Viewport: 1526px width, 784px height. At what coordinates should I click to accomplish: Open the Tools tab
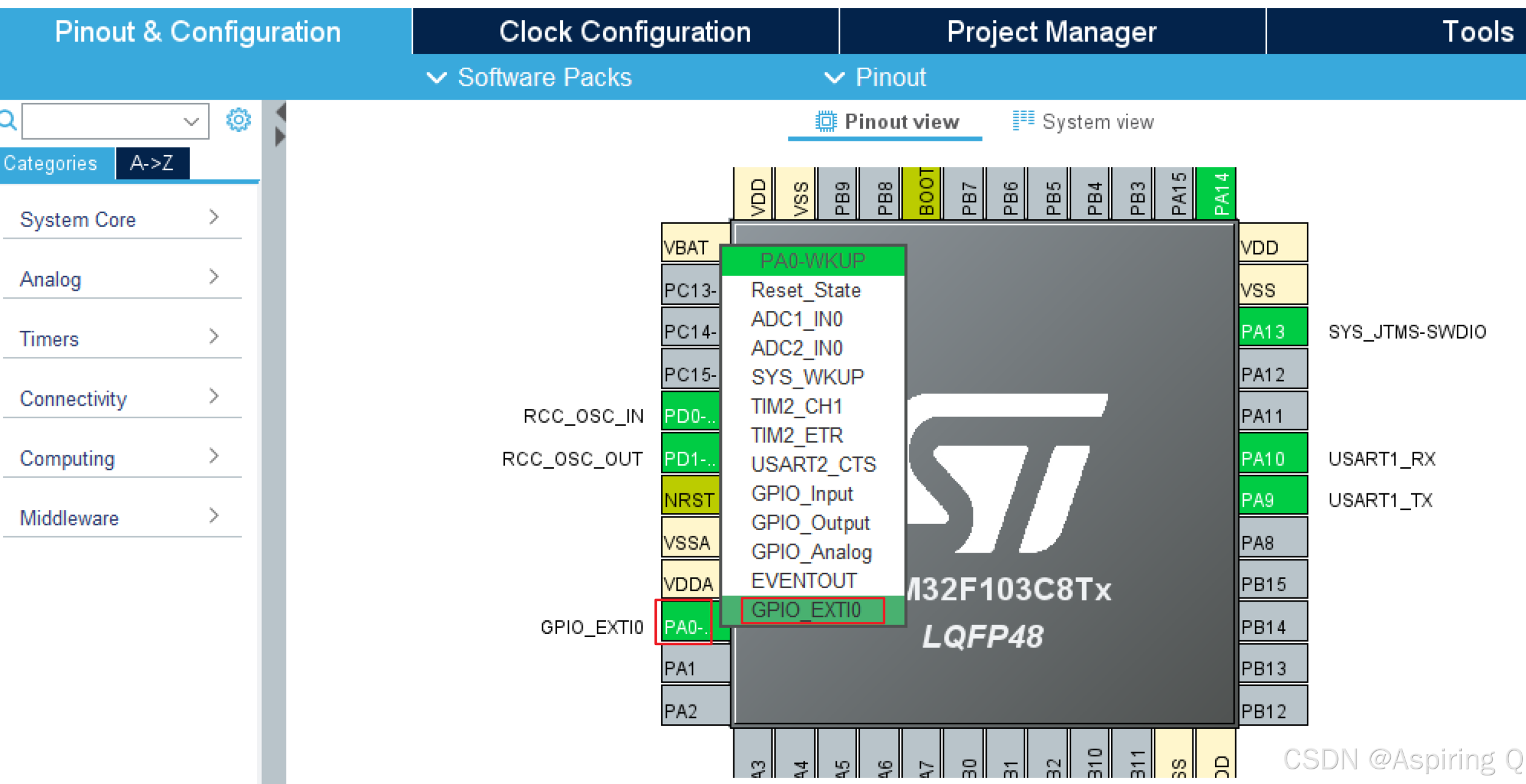pyautogui.click(x=1396, y=32)
